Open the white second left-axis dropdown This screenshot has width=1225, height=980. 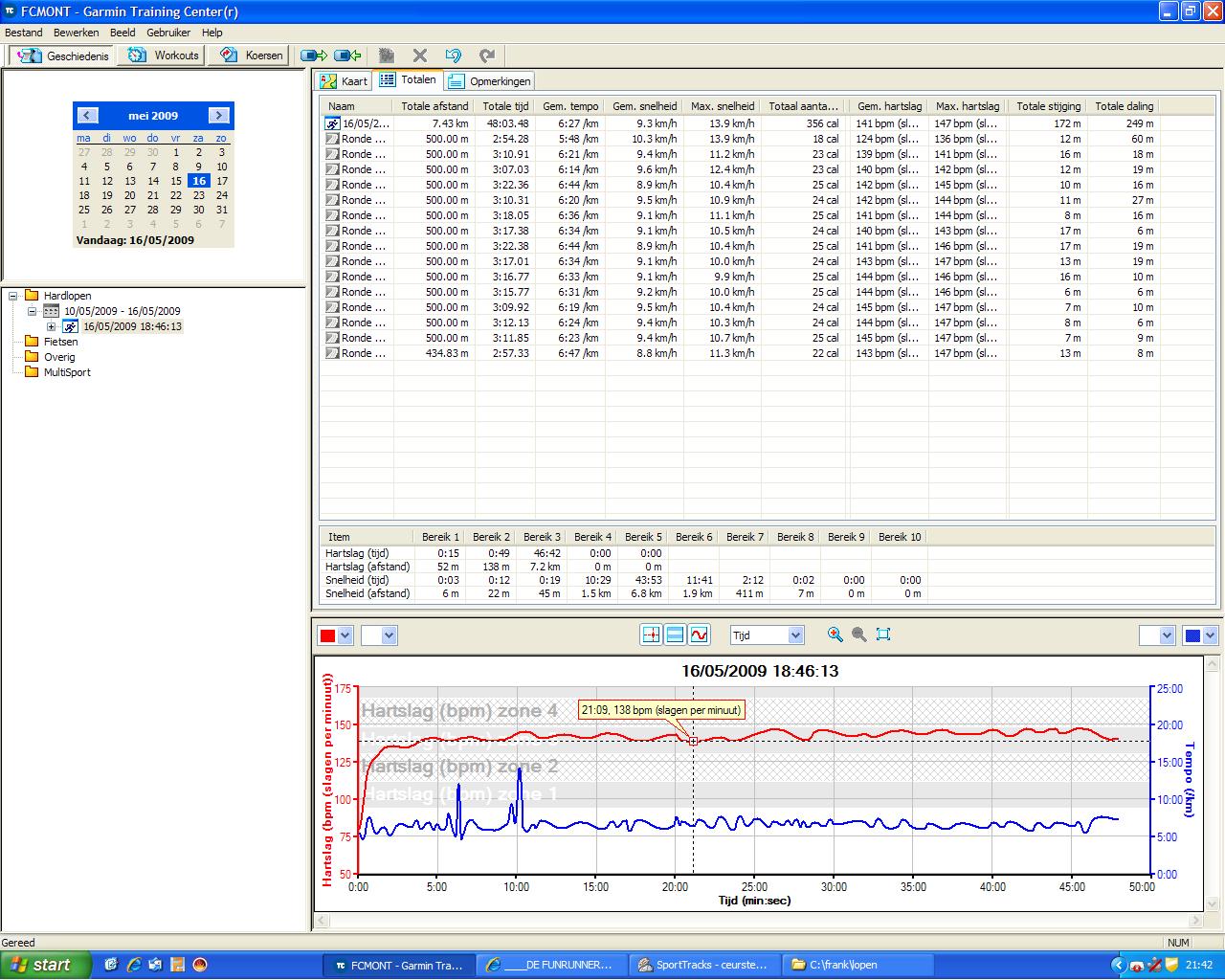pyautogui.click(x=390, y=635)
